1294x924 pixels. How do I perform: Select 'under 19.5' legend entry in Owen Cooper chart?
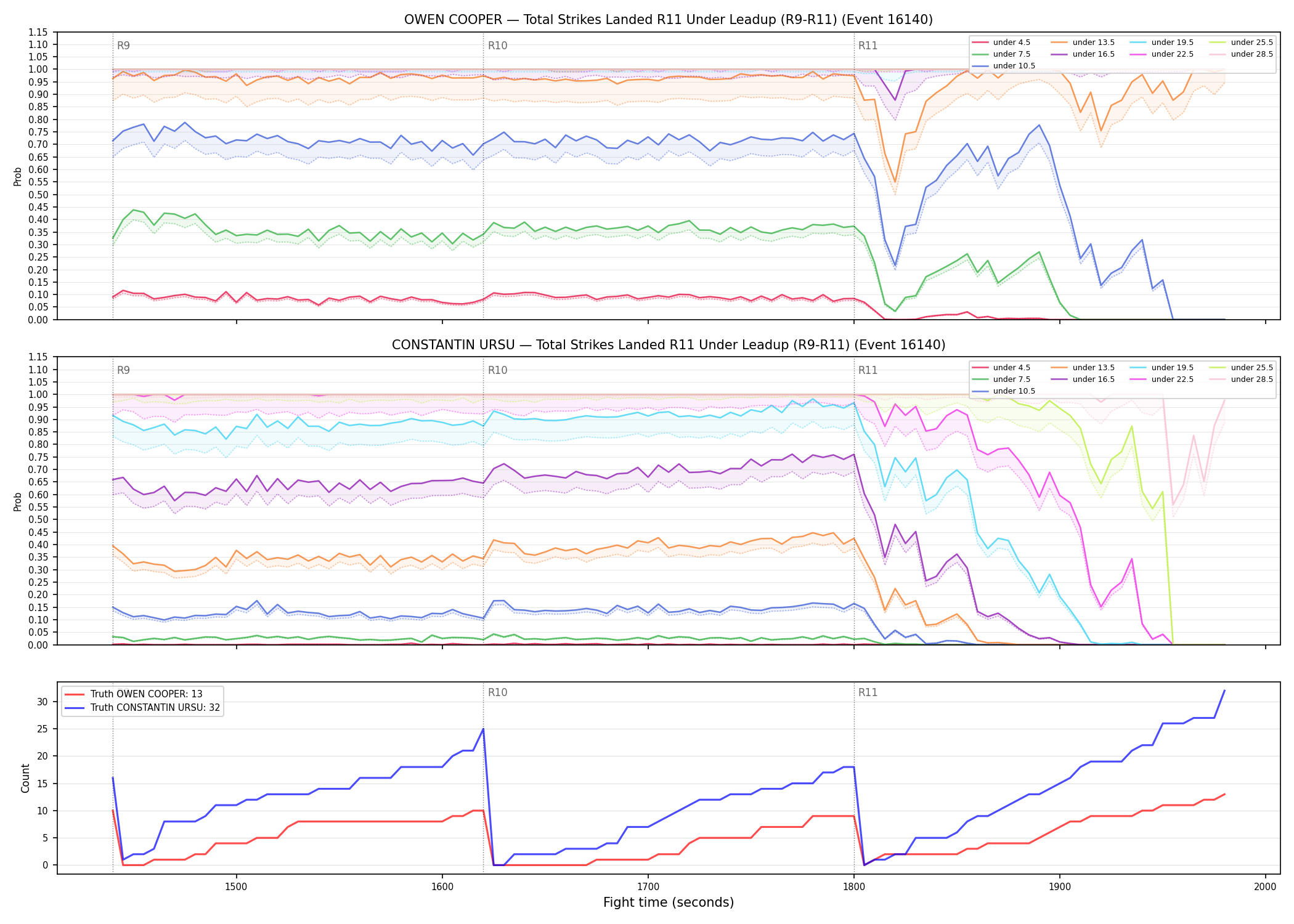point(1162,43)
